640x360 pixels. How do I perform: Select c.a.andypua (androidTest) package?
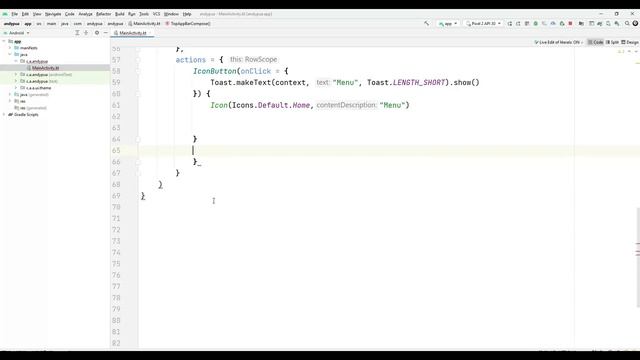(46, 74)
